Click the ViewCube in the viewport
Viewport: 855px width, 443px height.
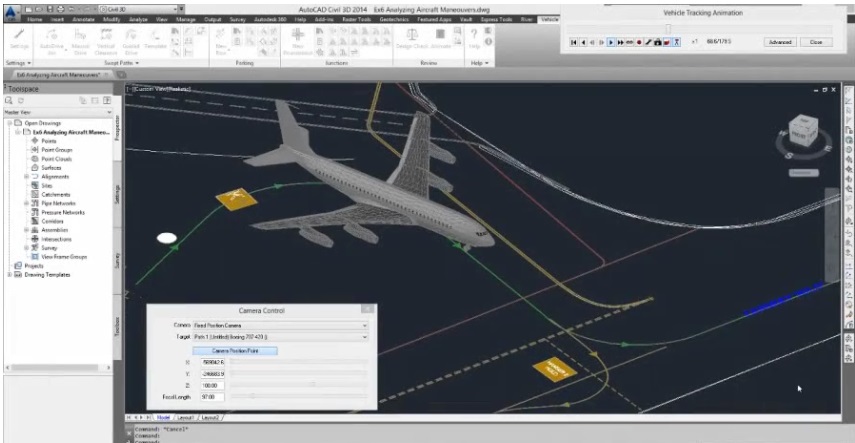[x=804, y=130]
